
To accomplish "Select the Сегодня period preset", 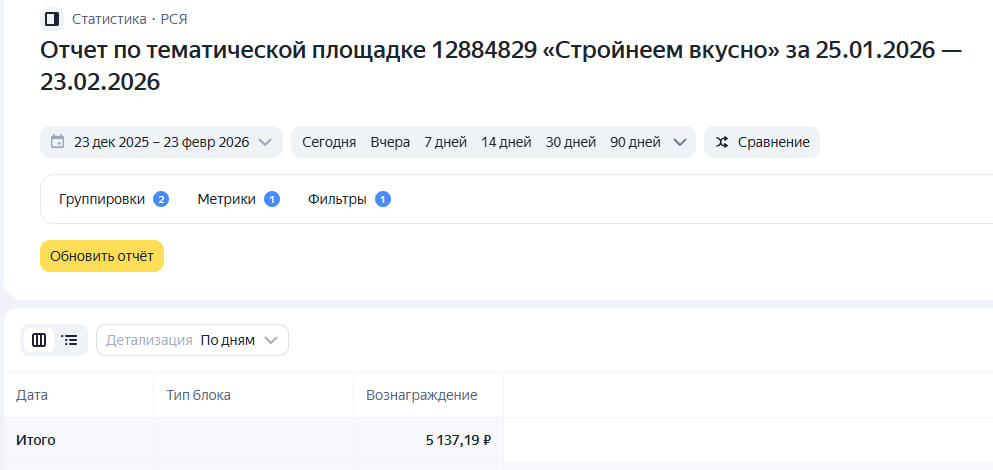I will coord(329,142).
